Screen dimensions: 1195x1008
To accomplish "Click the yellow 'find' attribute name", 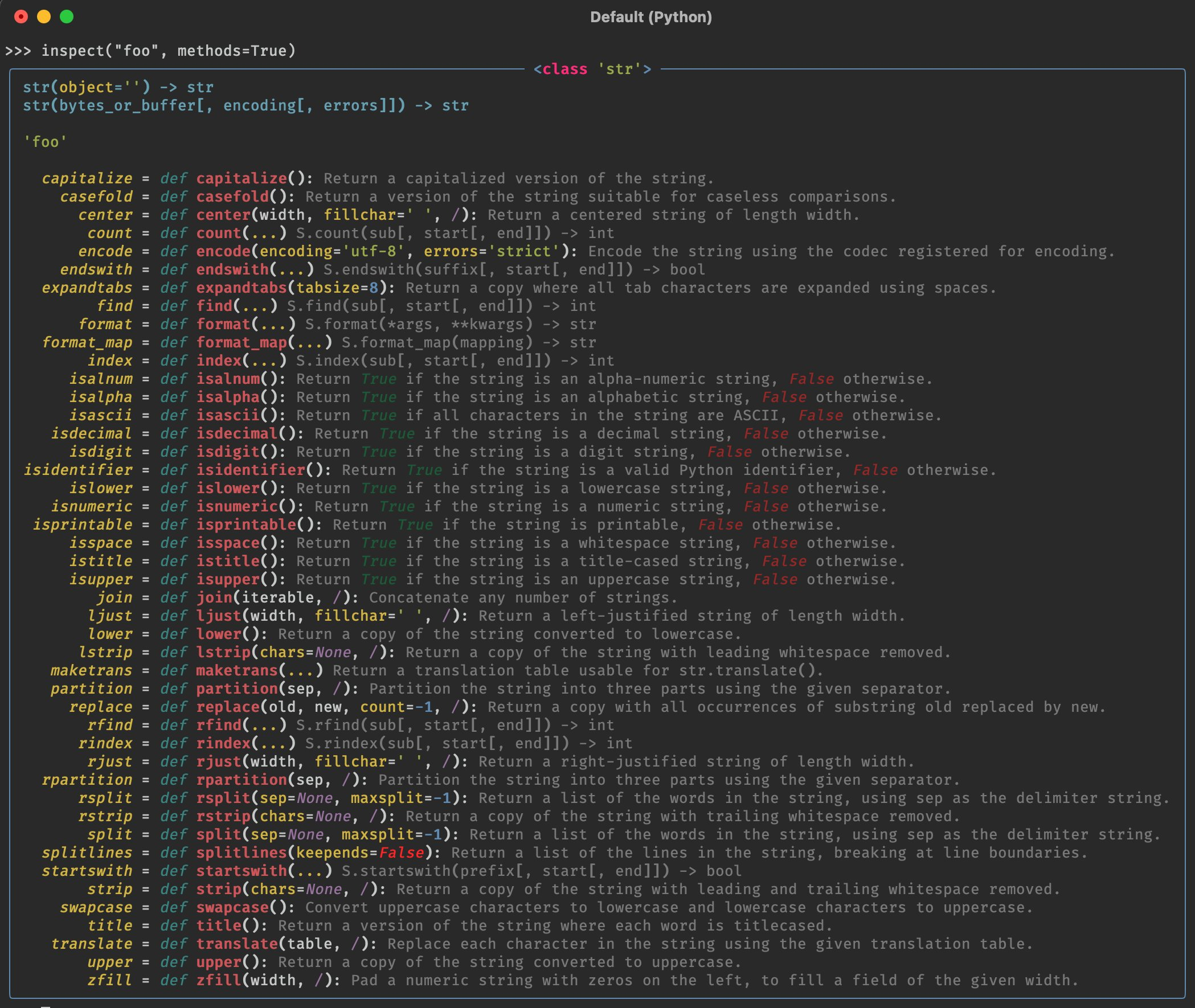I will (114, 306).
